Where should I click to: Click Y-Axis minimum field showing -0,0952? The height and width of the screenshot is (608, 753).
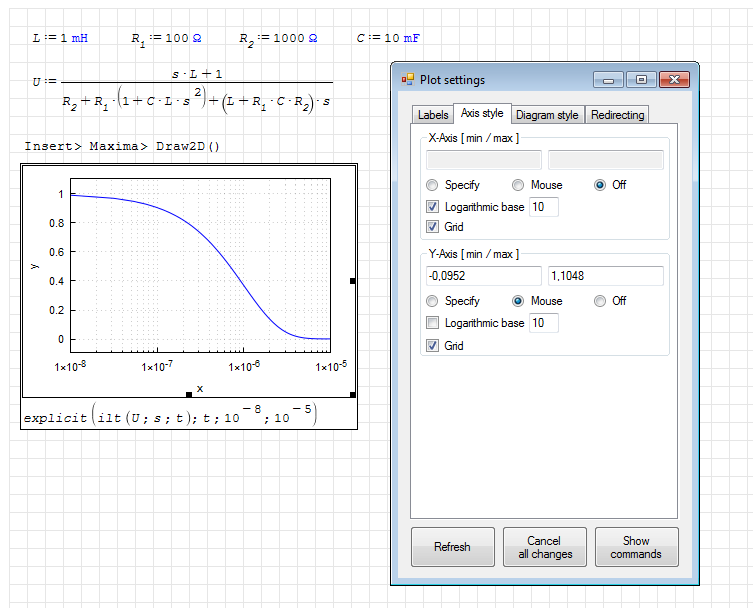[x=484, y=275]
